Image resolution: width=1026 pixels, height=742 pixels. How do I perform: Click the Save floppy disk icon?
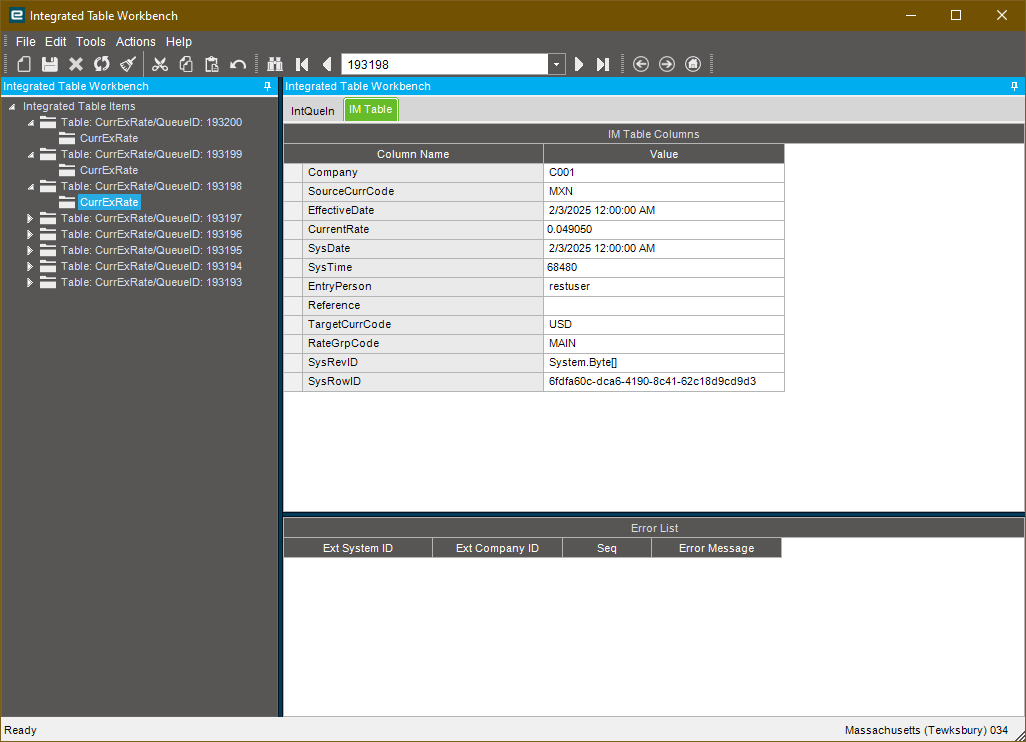[49, 64]
